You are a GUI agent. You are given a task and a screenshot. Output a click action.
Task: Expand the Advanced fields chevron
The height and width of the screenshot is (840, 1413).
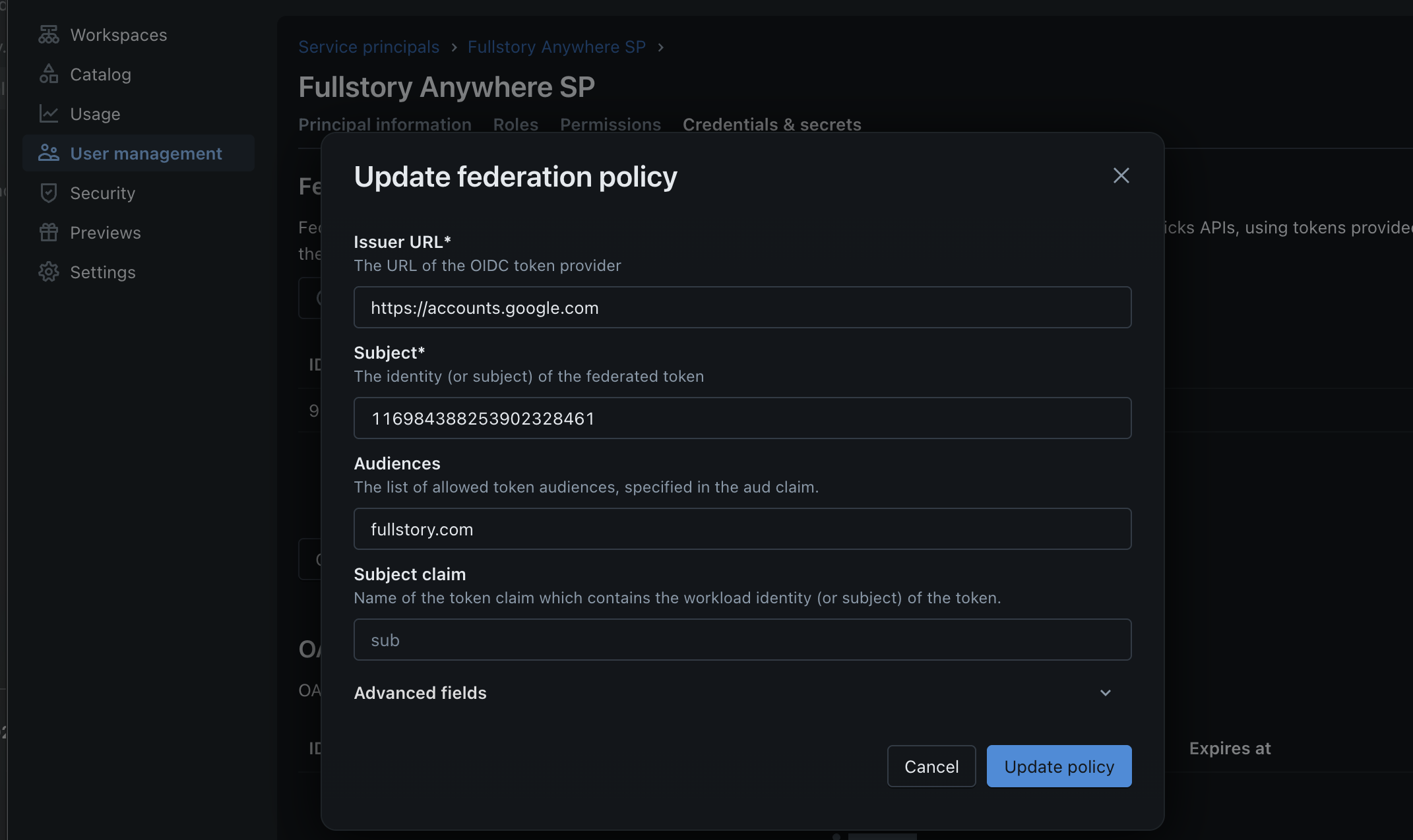1106,693
